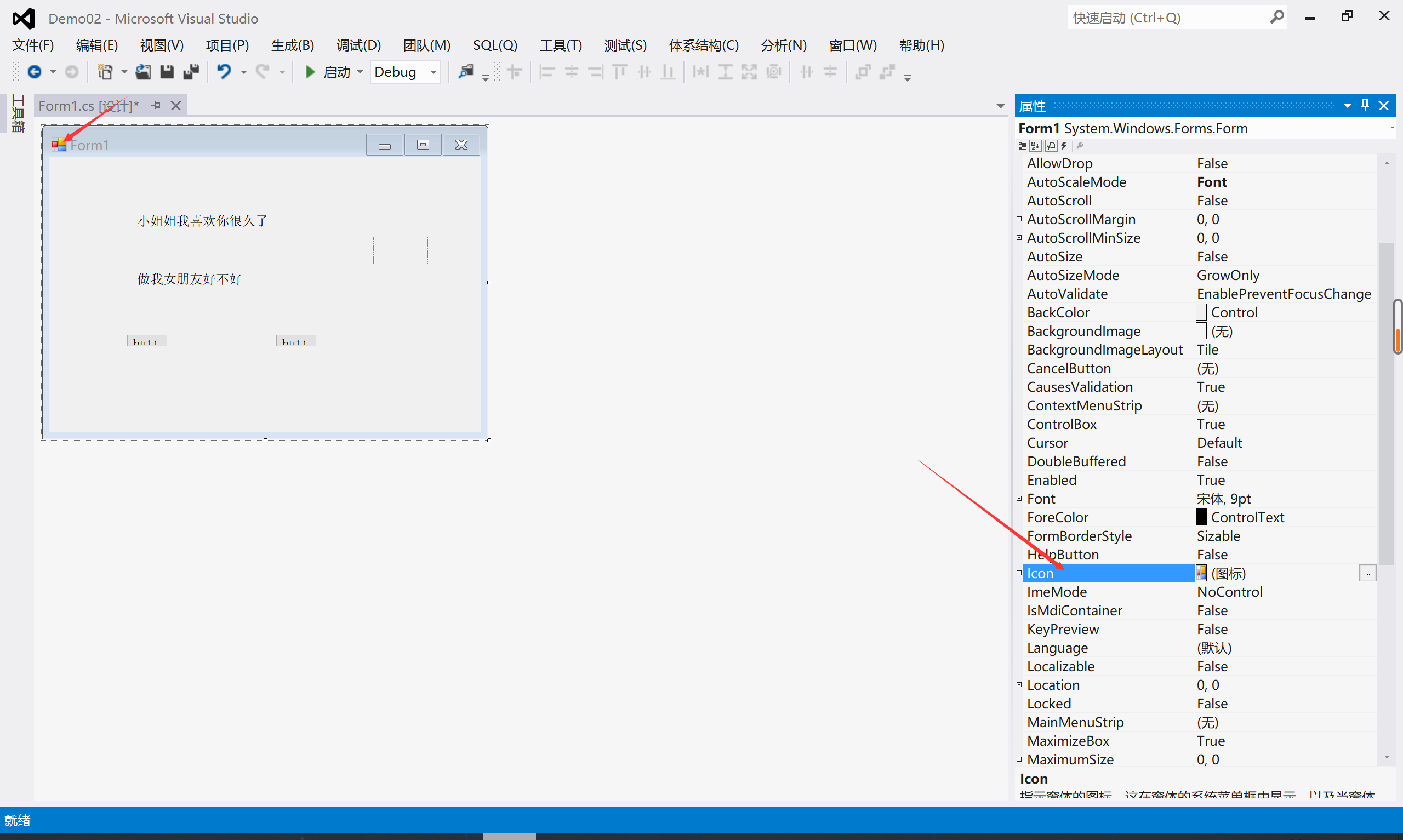
Task: Close the Properties panel
Action: click(1384, 106)
